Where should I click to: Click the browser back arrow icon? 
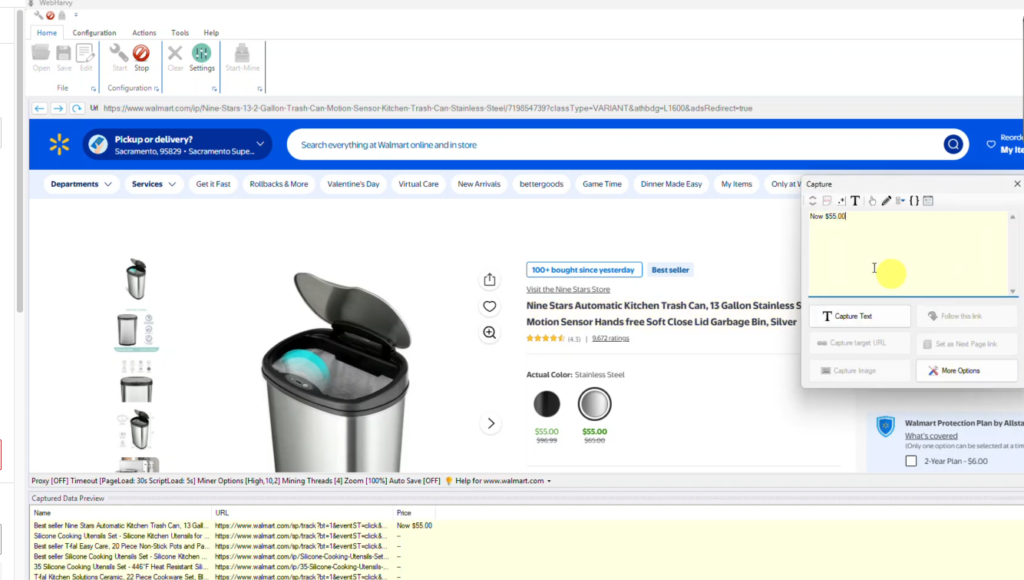tap(39, 107)
